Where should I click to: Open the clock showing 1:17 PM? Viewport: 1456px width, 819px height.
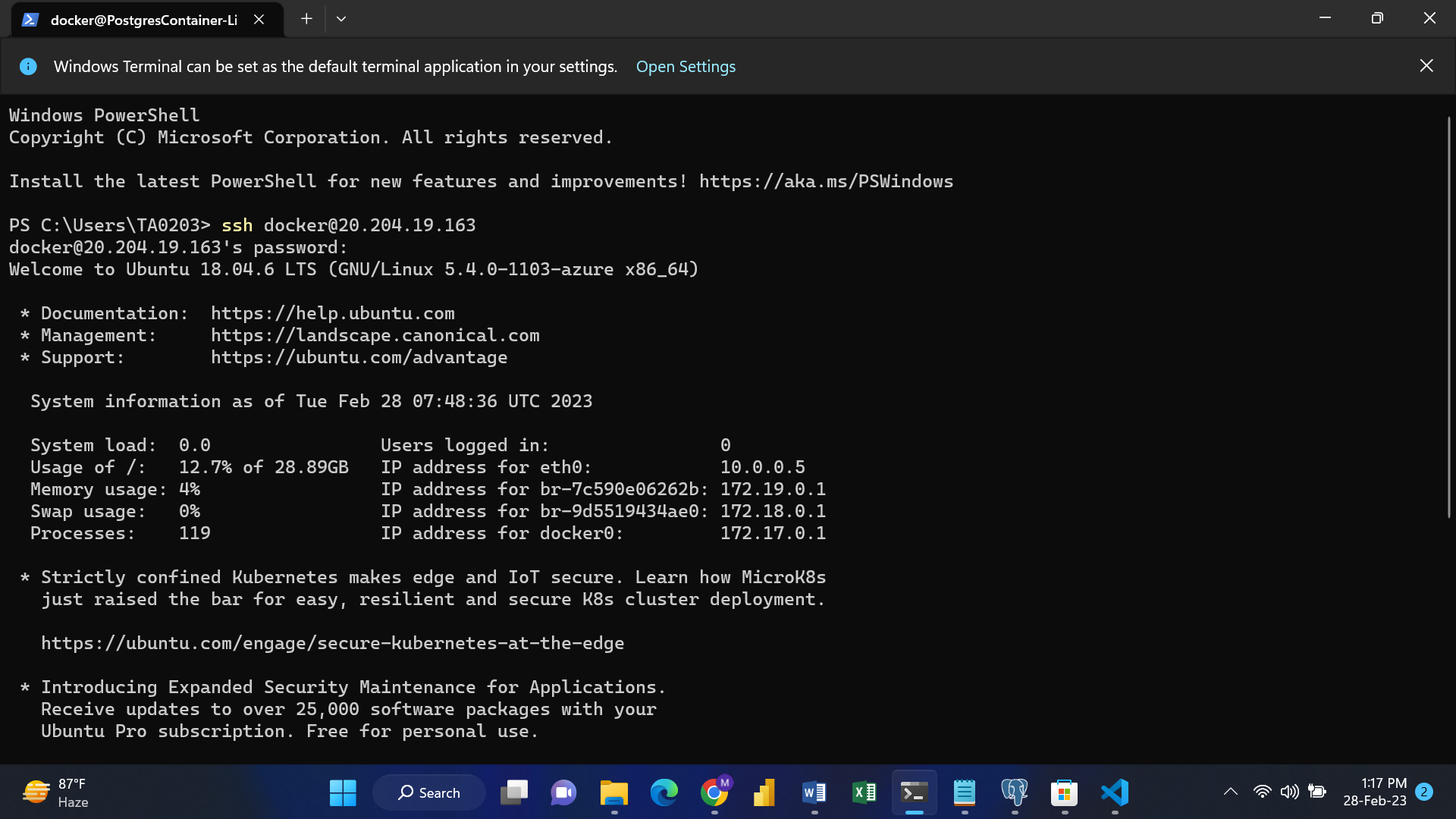click(1374, 792)
